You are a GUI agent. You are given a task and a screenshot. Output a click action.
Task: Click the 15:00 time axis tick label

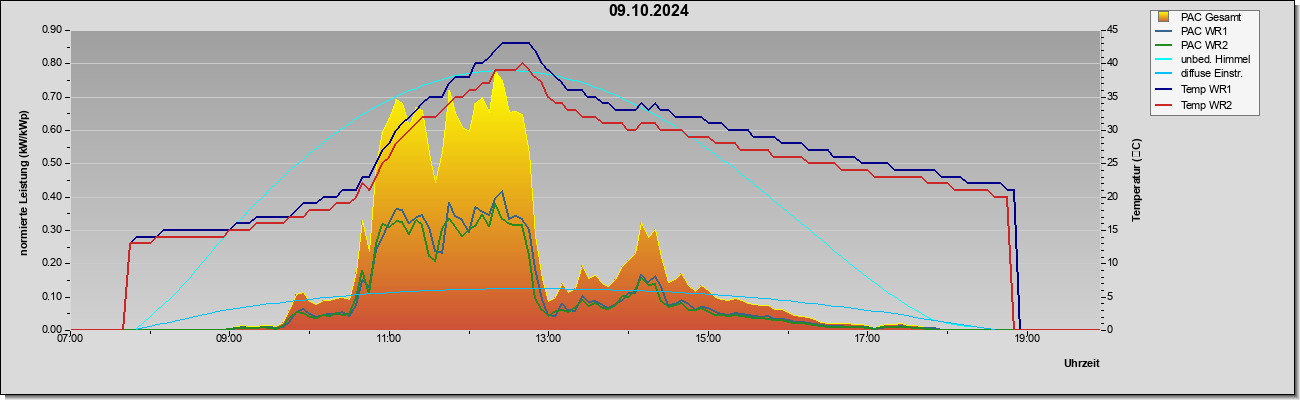point(708,339)
